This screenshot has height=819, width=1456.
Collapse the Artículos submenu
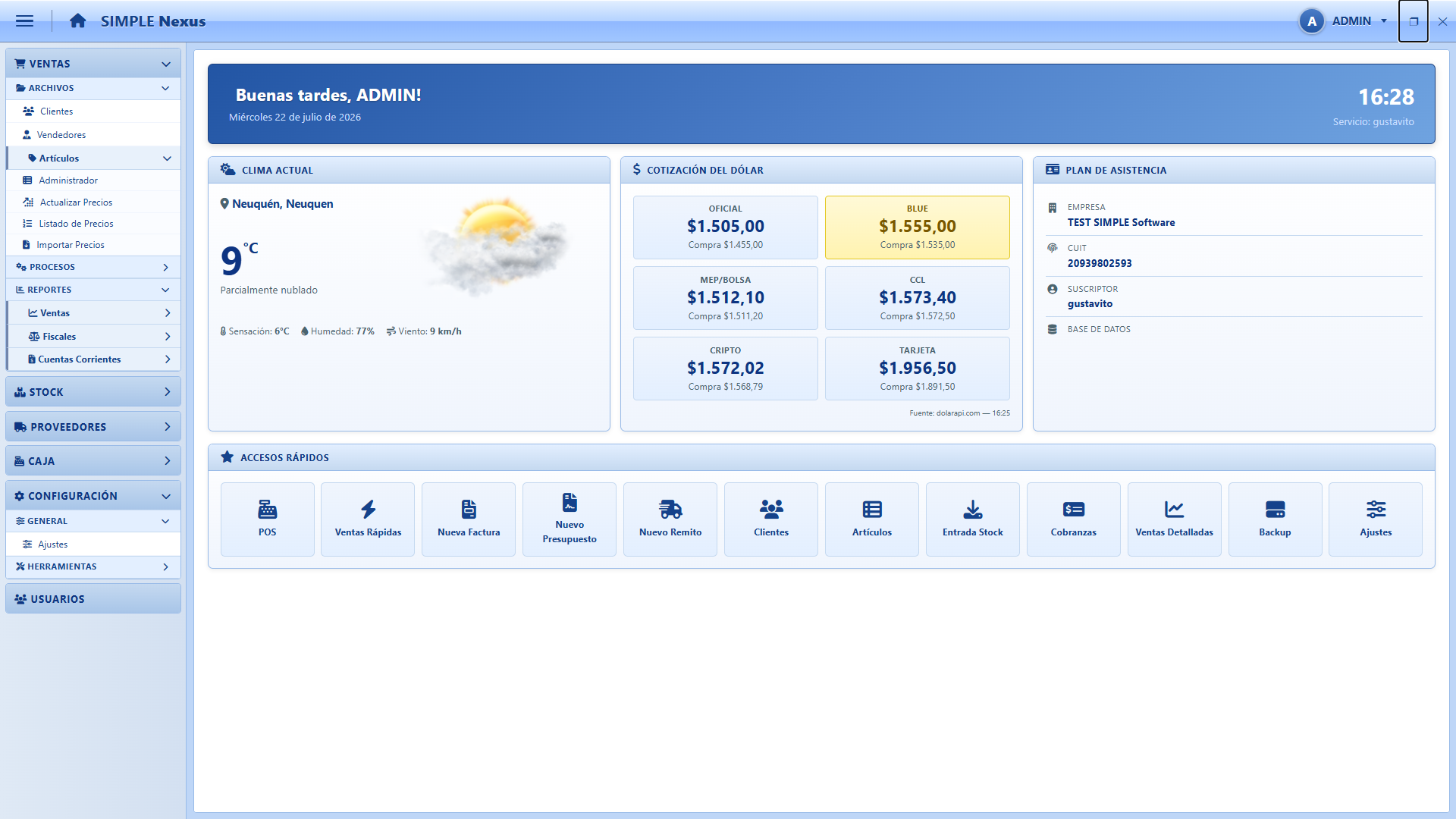click(93, 158)
